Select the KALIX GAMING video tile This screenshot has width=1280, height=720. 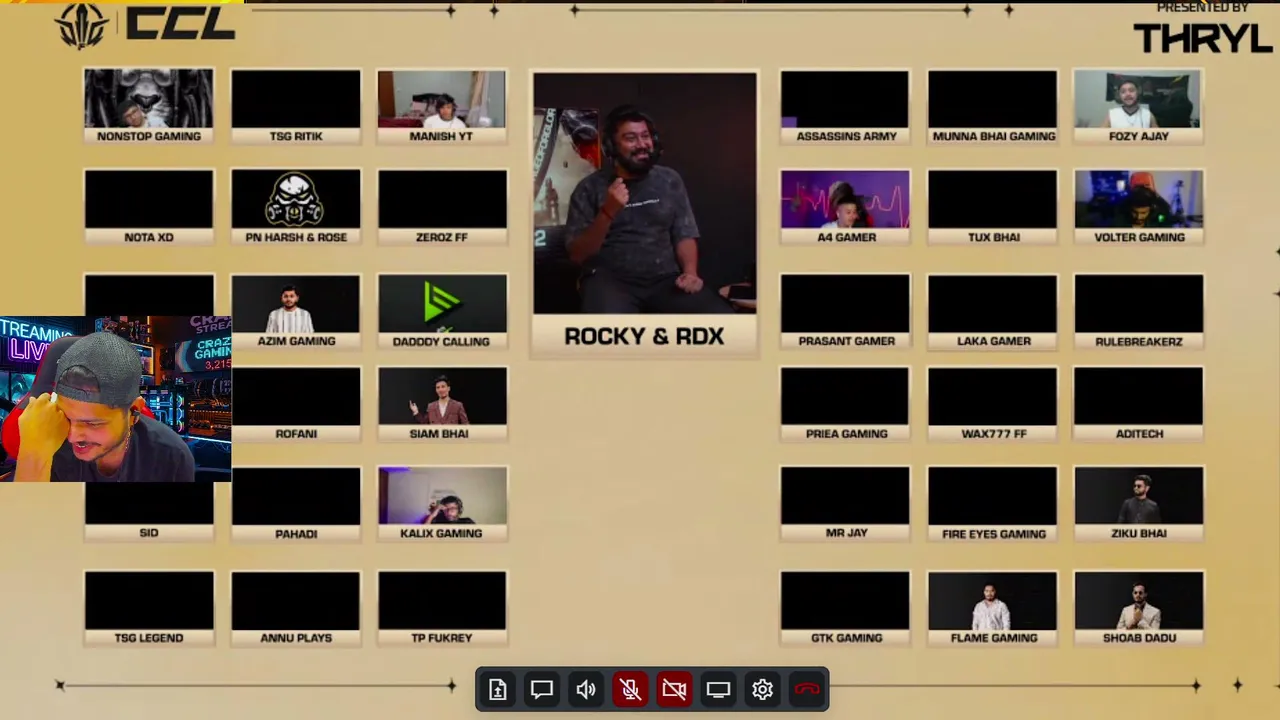(x=442, y=504)
